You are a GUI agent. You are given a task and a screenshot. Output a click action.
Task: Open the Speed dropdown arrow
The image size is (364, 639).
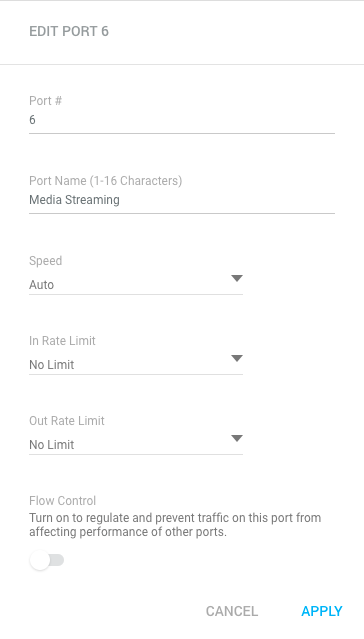[x=237, y=278]
